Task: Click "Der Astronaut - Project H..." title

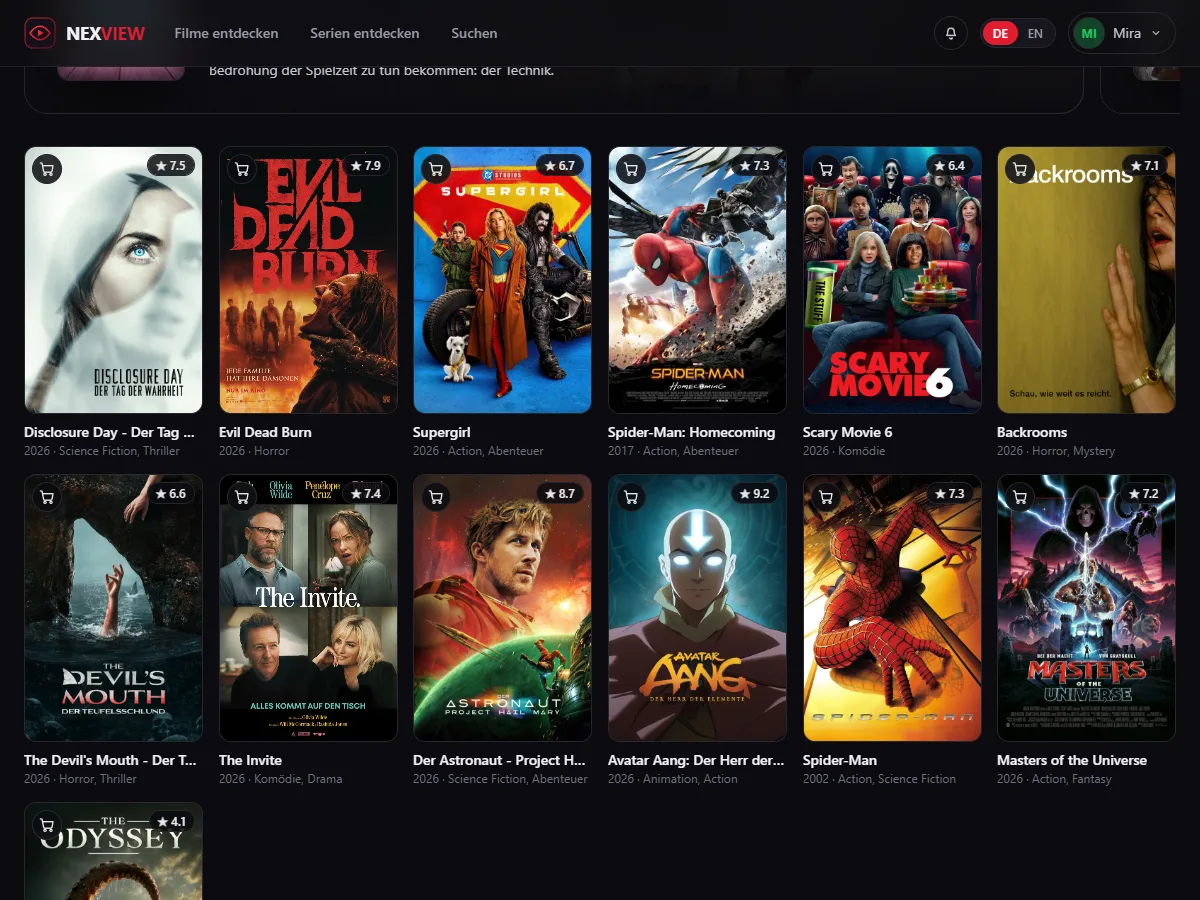Action: click(500, 760)
